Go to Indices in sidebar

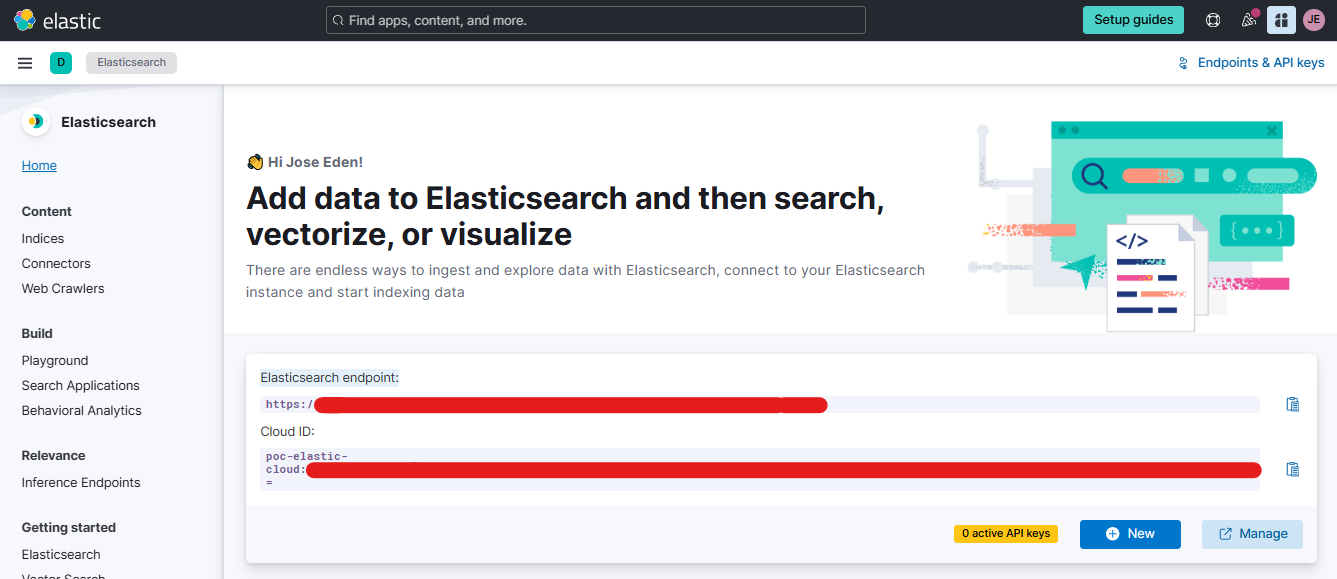tap(43, 239)
